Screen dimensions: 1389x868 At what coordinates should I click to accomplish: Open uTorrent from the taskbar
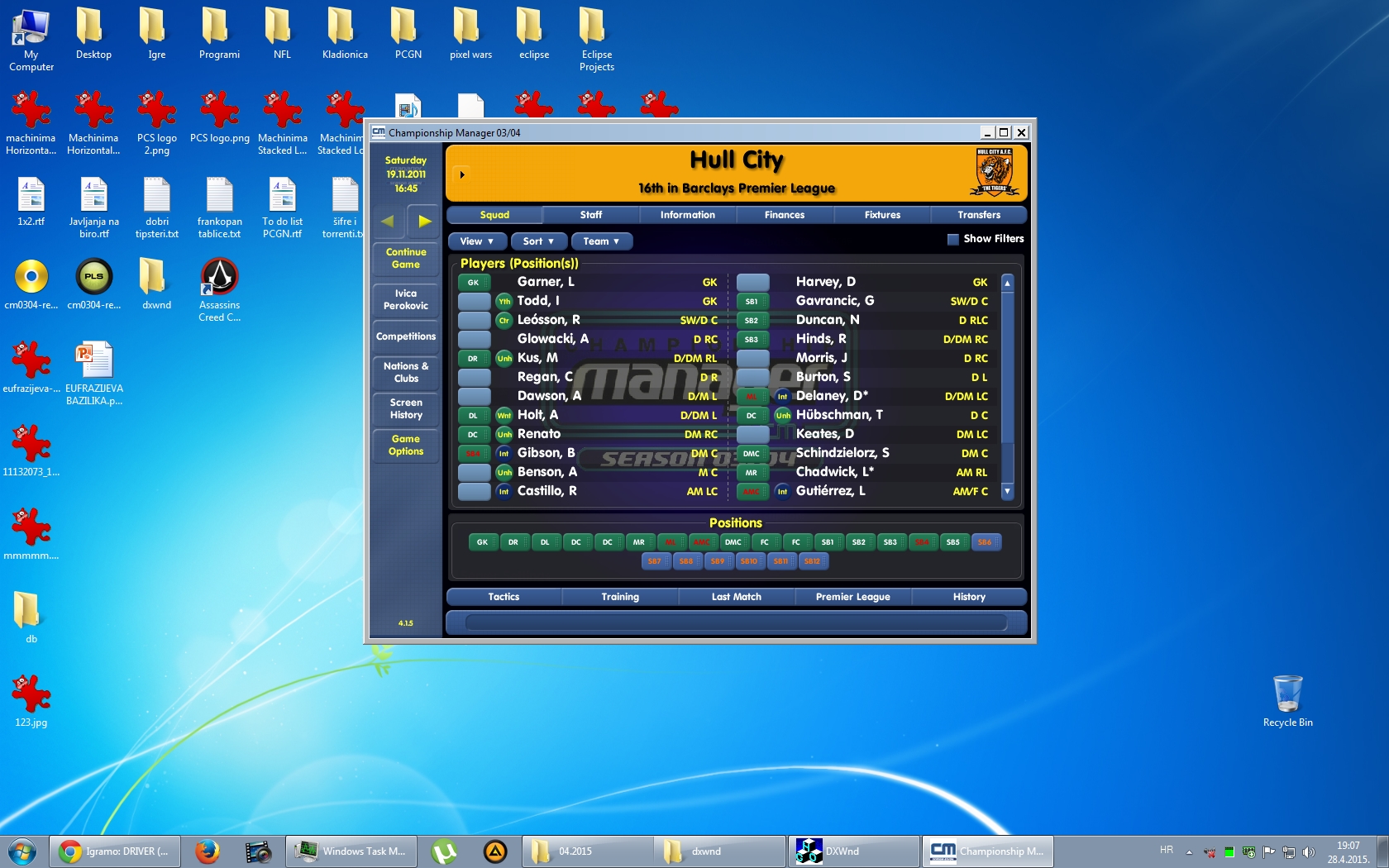tap(444, 851)
